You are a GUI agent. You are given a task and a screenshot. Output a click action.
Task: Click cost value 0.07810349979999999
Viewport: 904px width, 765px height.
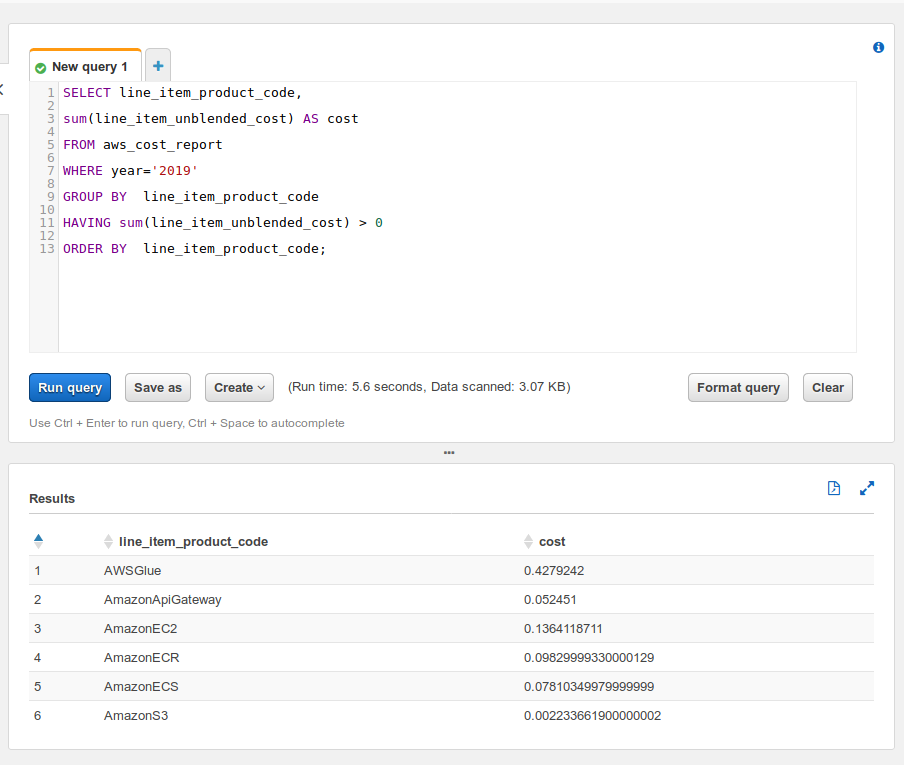coord(589,687)
